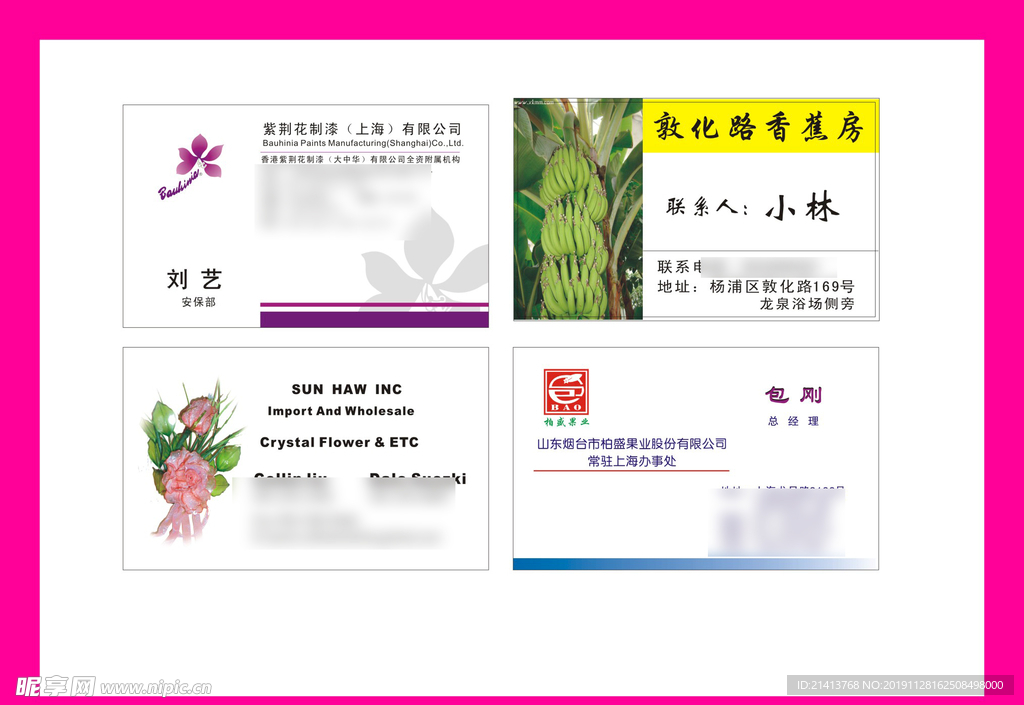Viewport: 1024px width, 705px height.
Task: Click the 紫荆花制漆（上海）有限公司 company name
Action: tap(362, 129)
